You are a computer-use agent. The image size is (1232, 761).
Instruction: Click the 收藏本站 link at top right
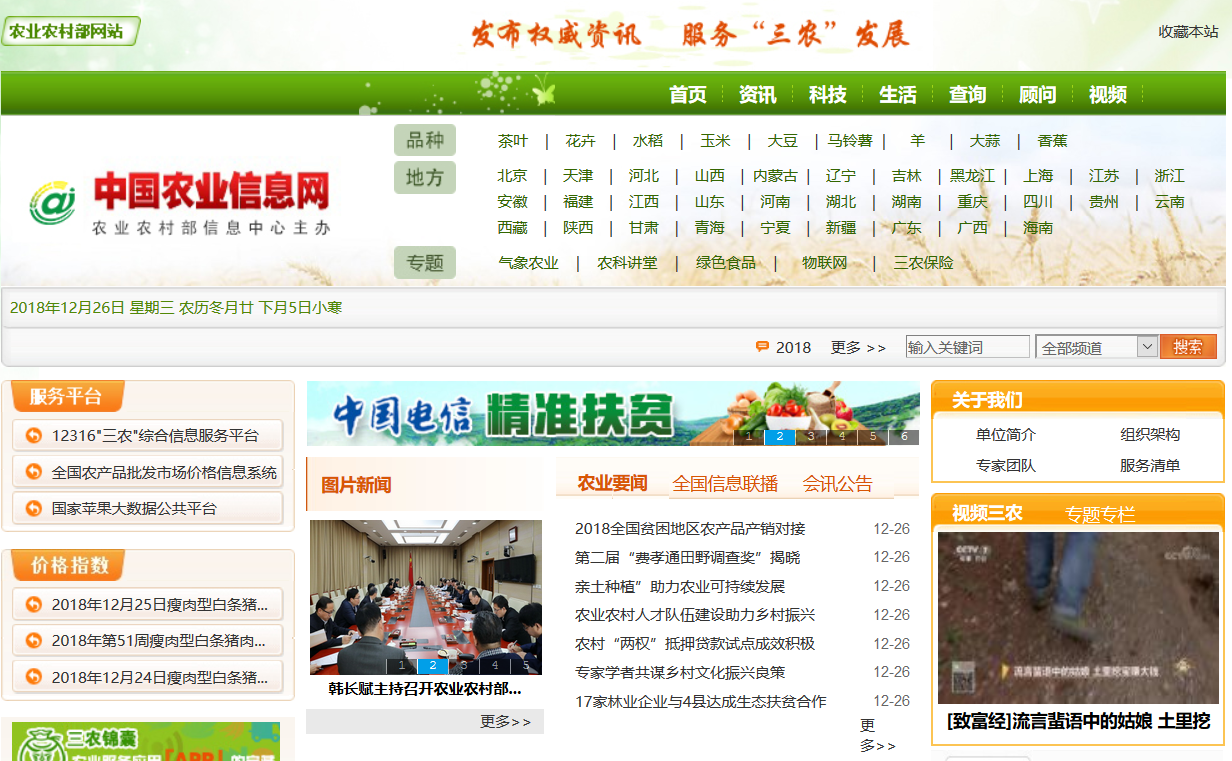1188,32
